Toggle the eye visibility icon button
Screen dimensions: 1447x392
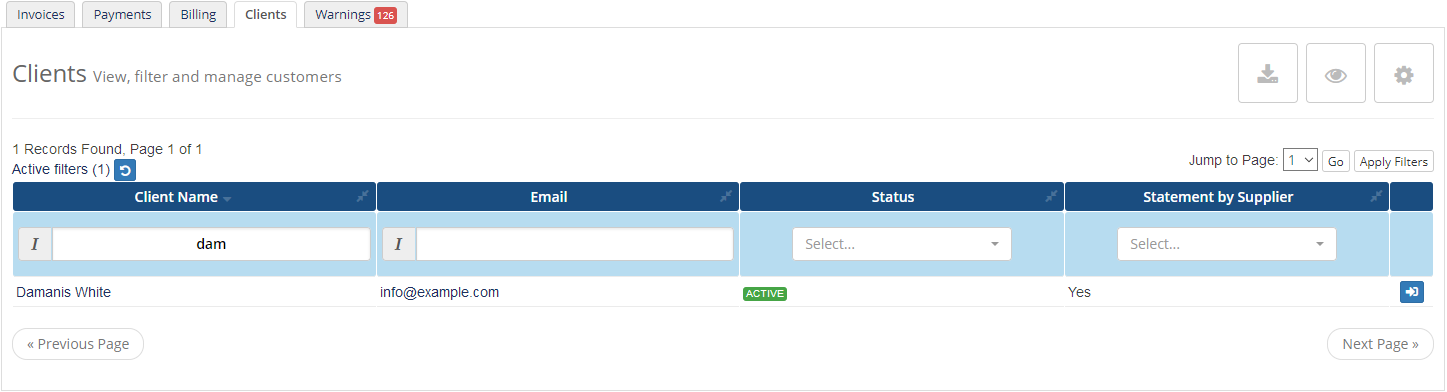point(1336,73)
